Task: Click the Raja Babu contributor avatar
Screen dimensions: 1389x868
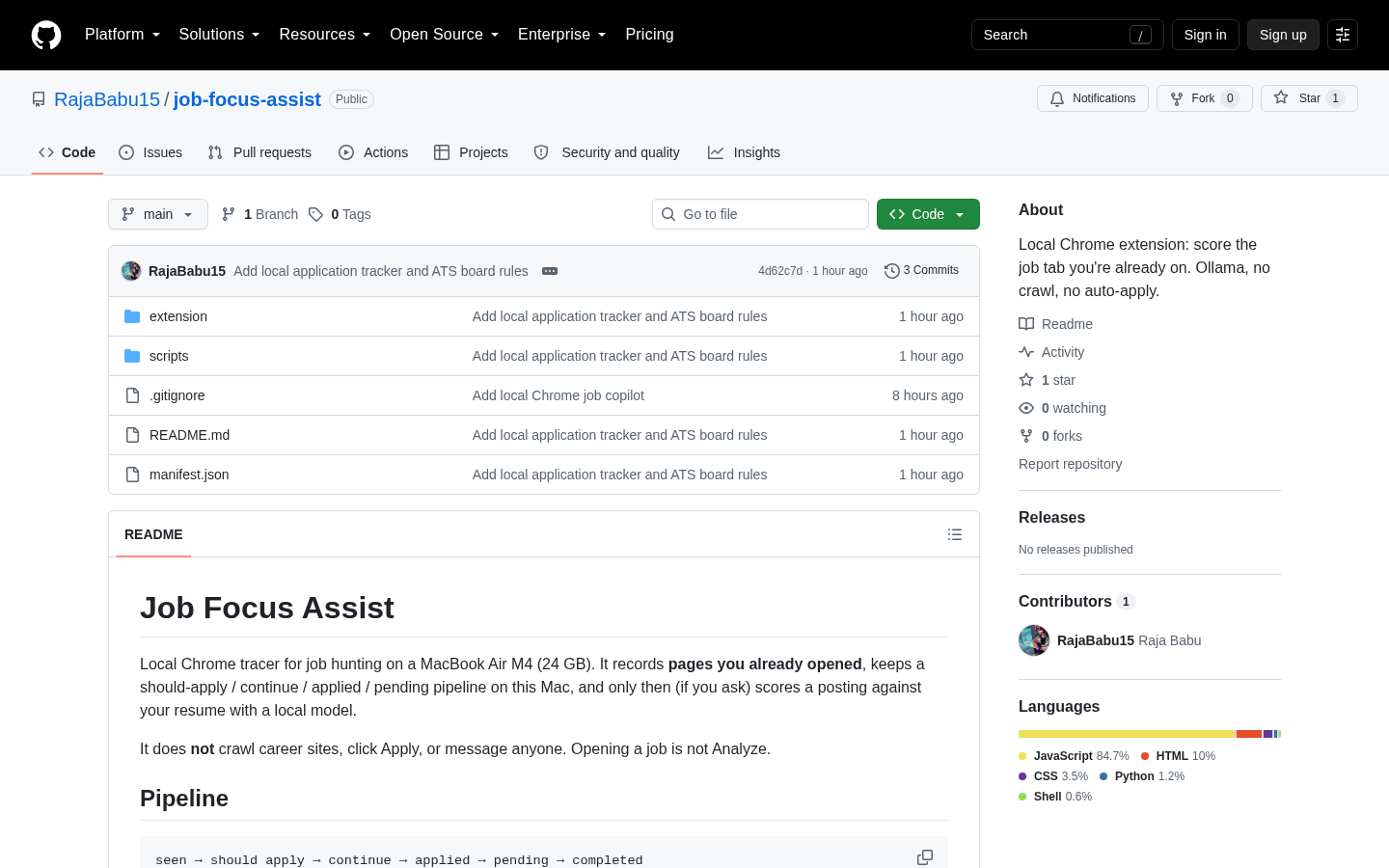Action: point(1034,640)
